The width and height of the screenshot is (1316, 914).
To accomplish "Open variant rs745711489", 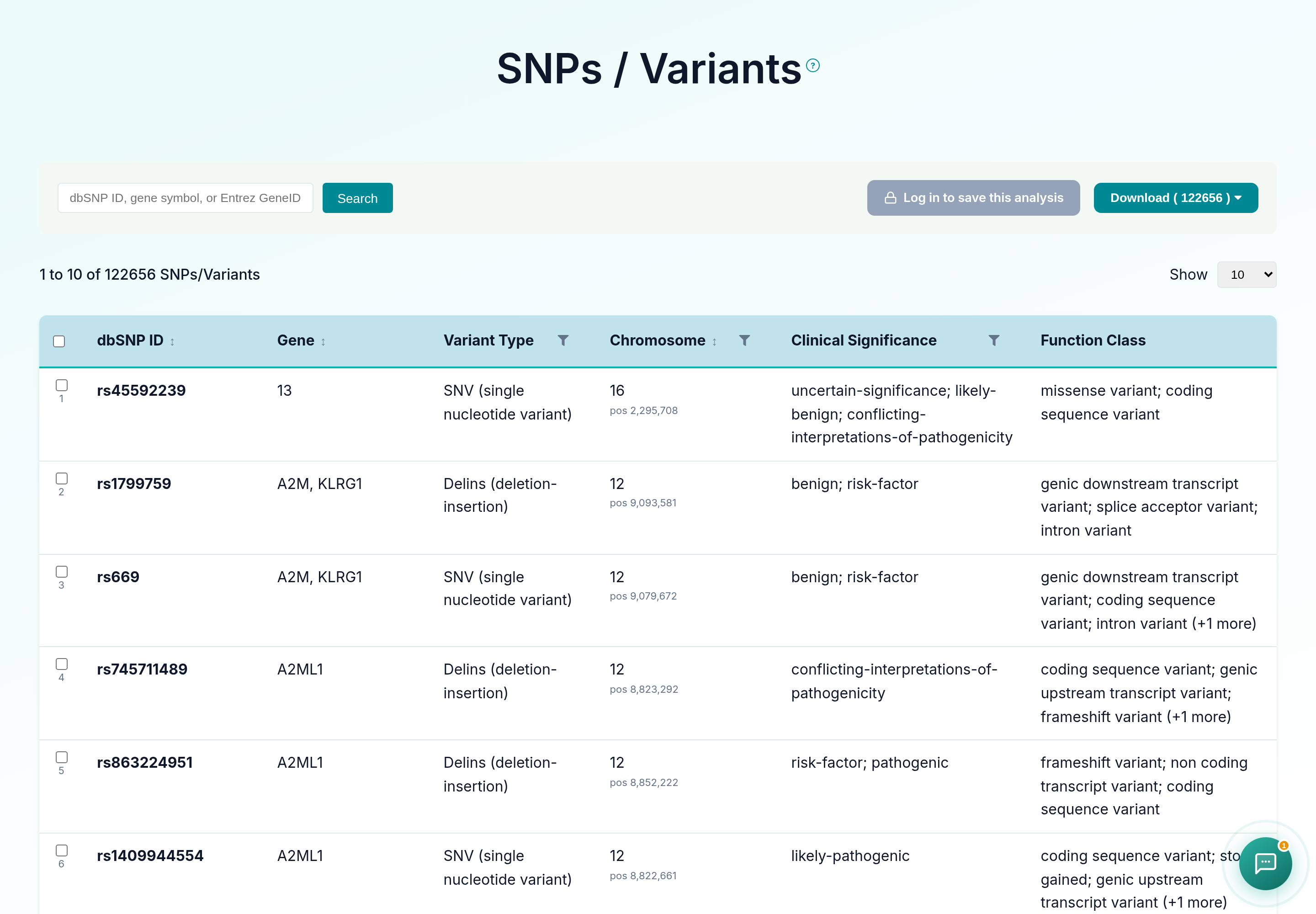I will 142,670.
